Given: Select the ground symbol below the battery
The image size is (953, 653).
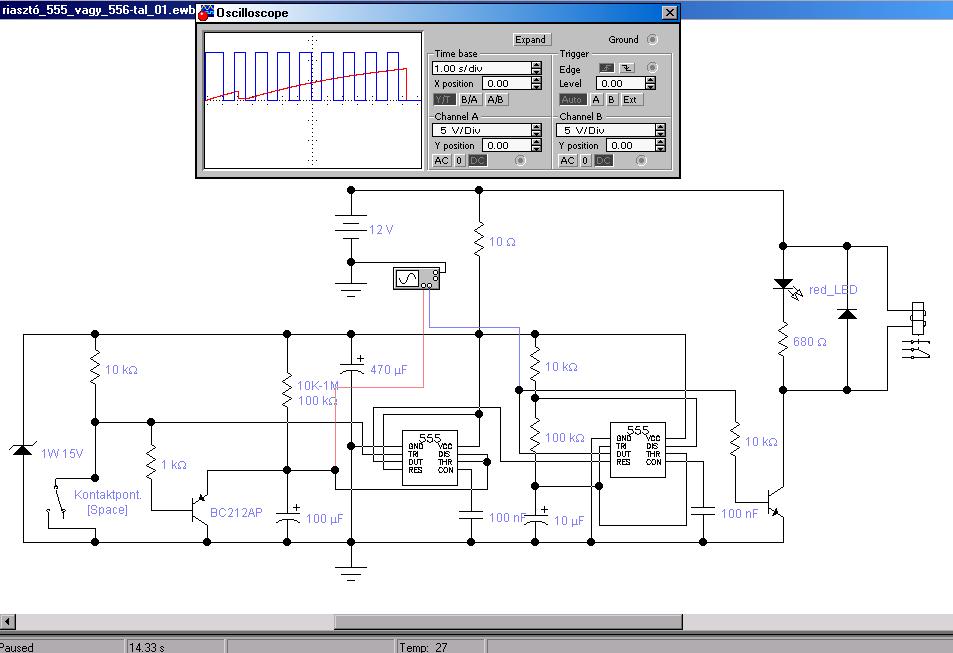Looking at the screenshot, I should tap(351, 289).
